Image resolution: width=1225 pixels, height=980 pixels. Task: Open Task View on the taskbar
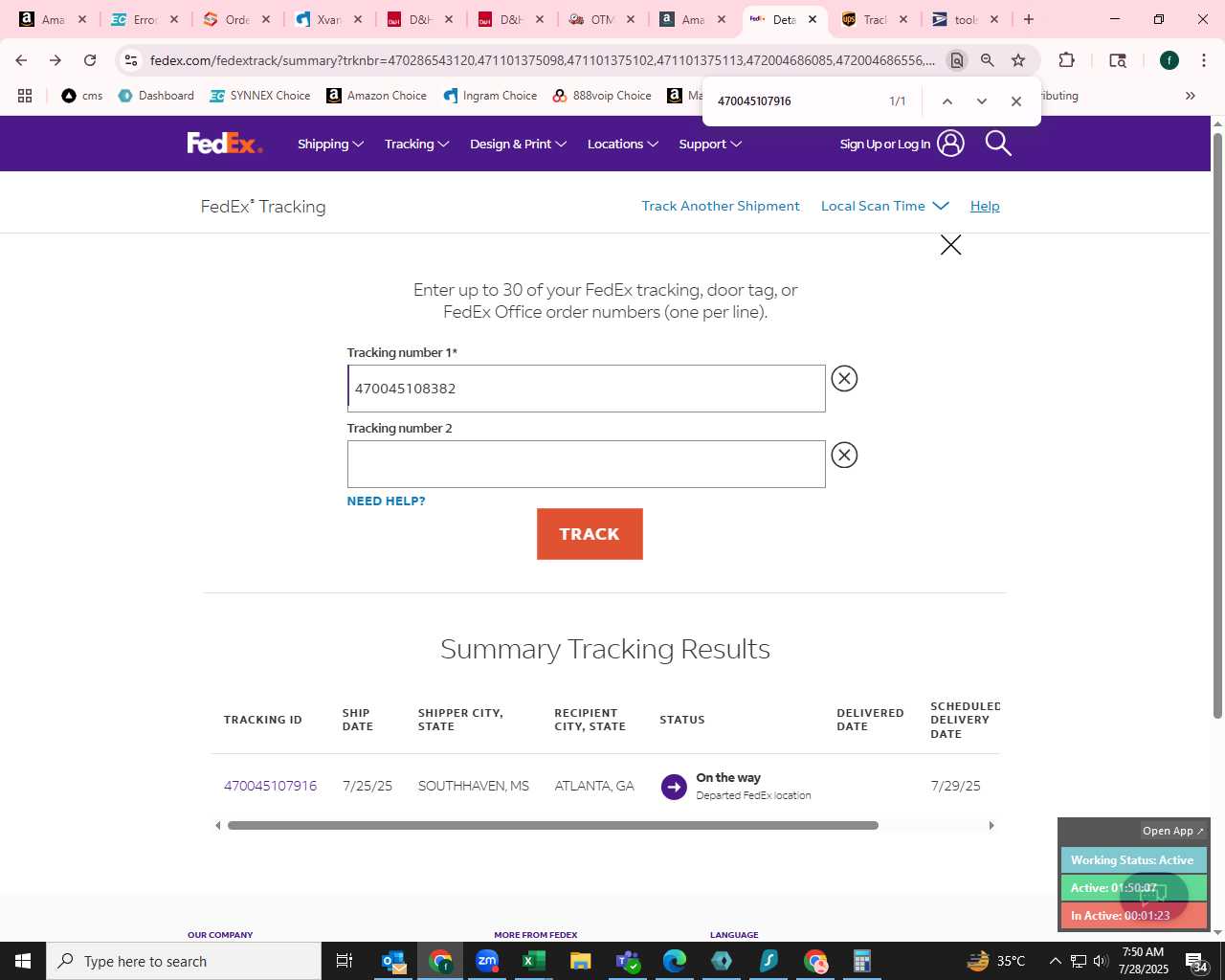point(345,961)
